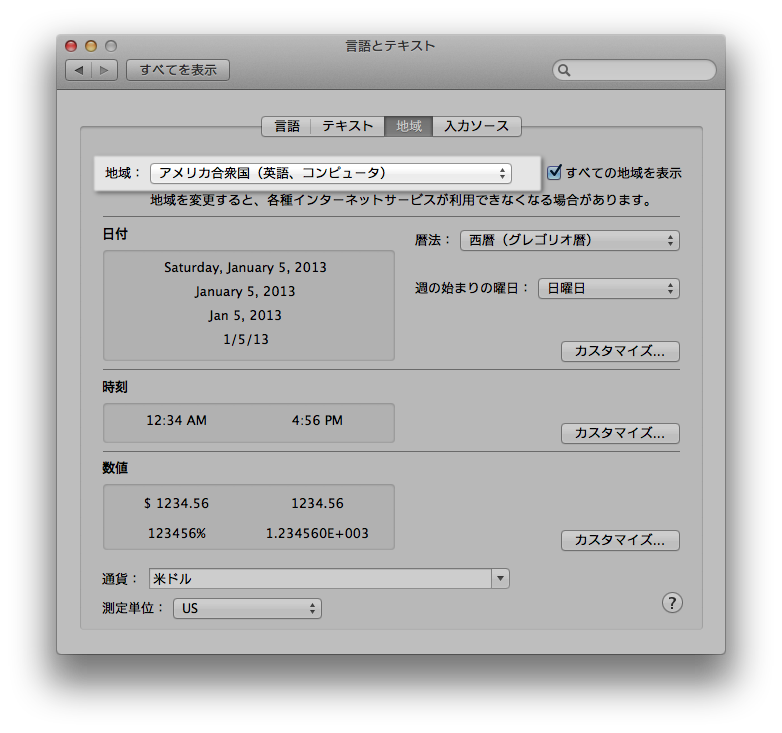Expand the 通貨 combo box arrow
Screen dimensions: 782x733
[500, 578]
